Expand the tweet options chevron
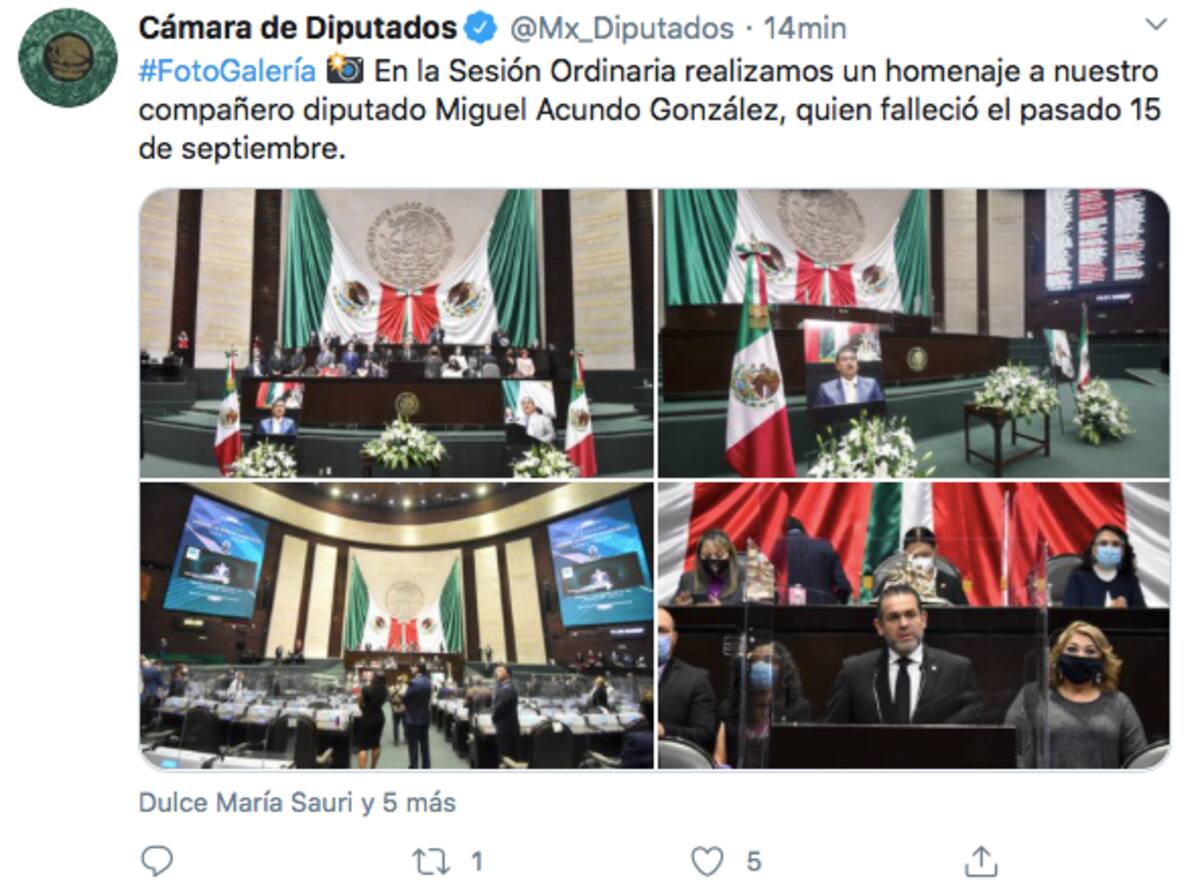 click(1155, 24)
